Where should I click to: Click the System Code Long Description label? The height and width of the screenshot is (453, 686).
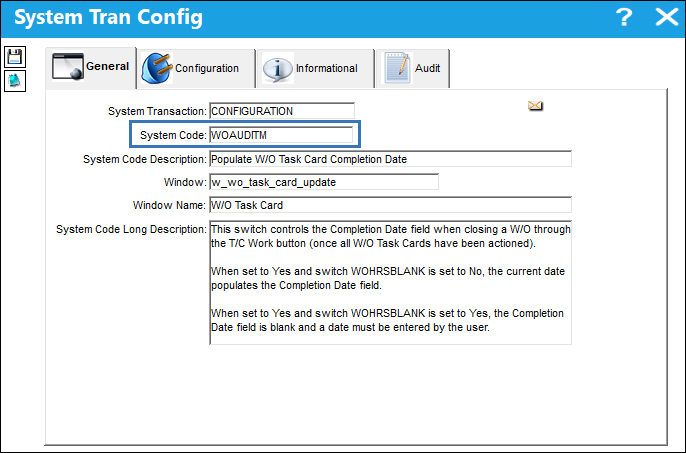coord(131,229)
